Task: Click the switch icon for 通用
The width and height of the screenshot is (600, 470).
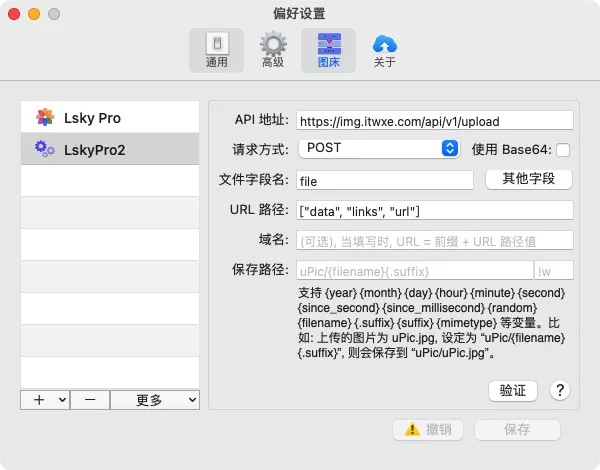Action: point(217,44)
